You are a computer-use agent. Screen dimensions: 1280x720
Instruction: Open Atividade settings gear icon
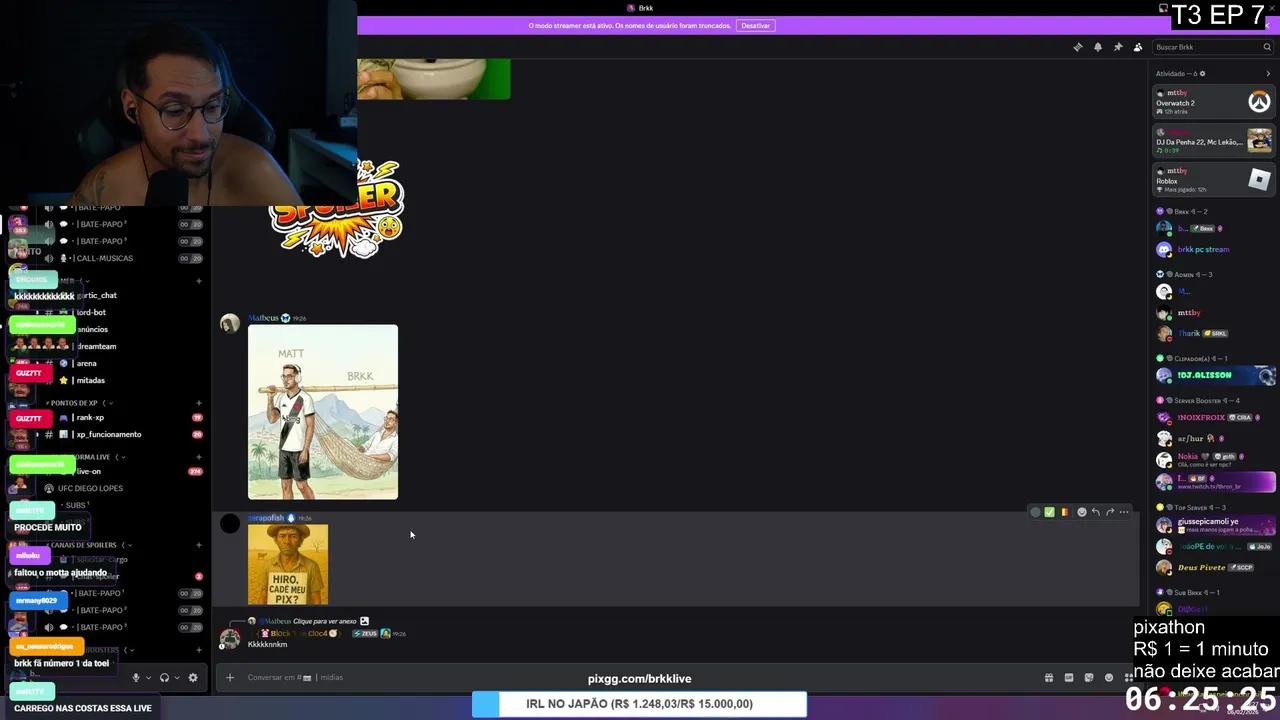click(x=1202, y=73)
